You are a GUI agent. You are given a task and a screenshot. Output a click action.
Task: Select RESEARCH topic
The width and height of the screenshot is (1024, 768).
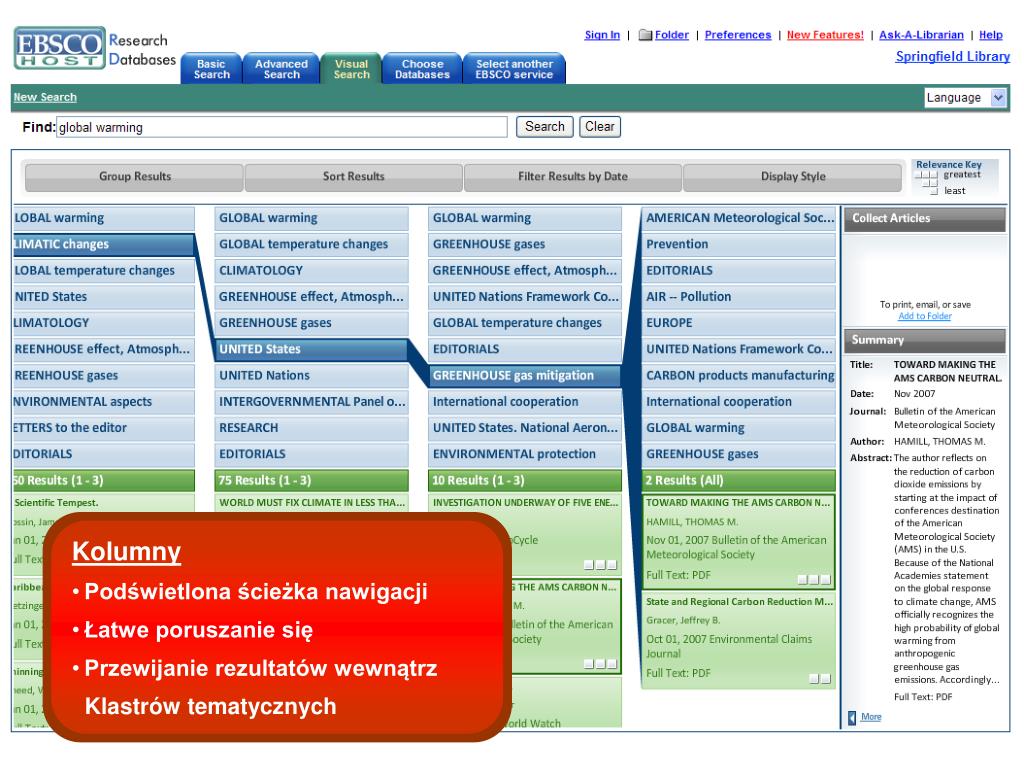[312, 428]
